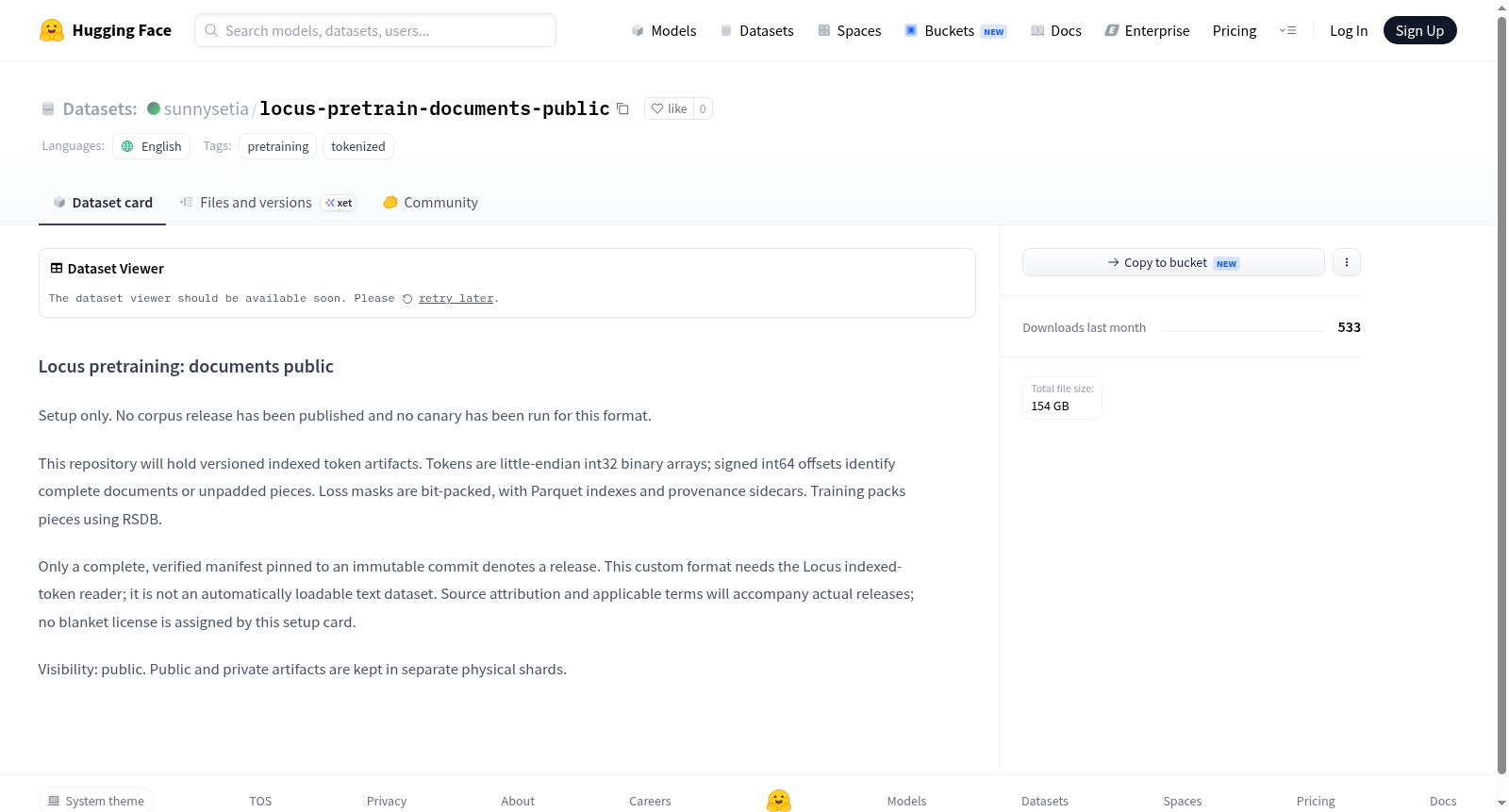Image resolution: width=1509 pixels, height=812 pixels.
Task: Open Pricing footer link
Action: (1316, 801)
